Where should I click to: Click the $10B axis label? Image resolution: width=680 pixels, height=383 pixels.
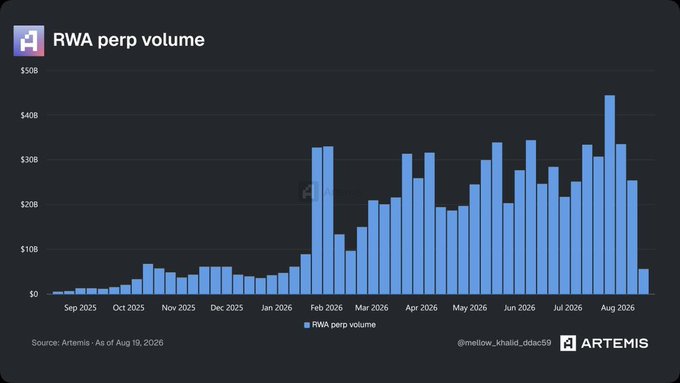[29, 249]
